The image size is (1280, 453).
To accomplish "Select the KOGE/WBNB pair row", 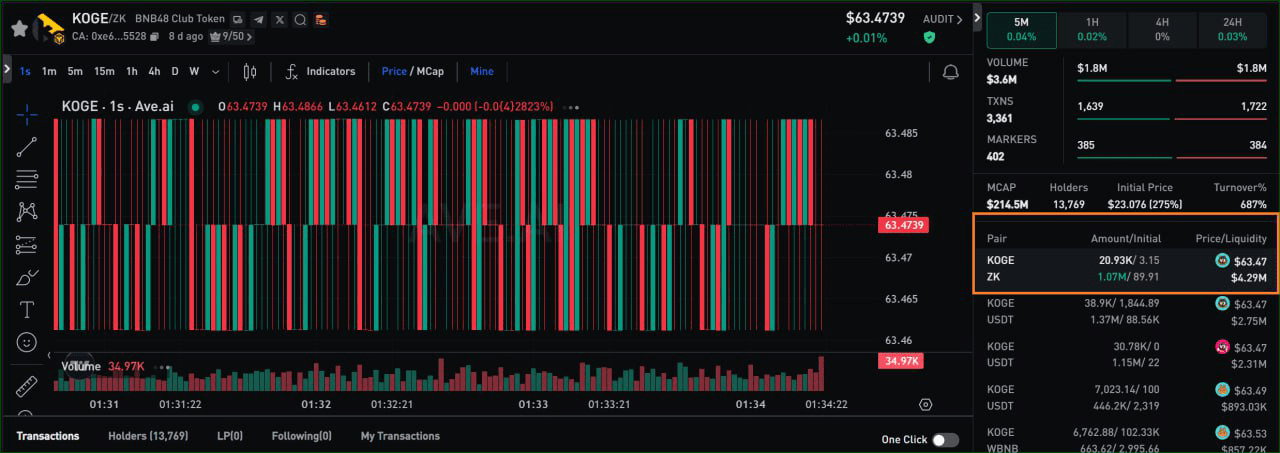I will coord(1126,440).
